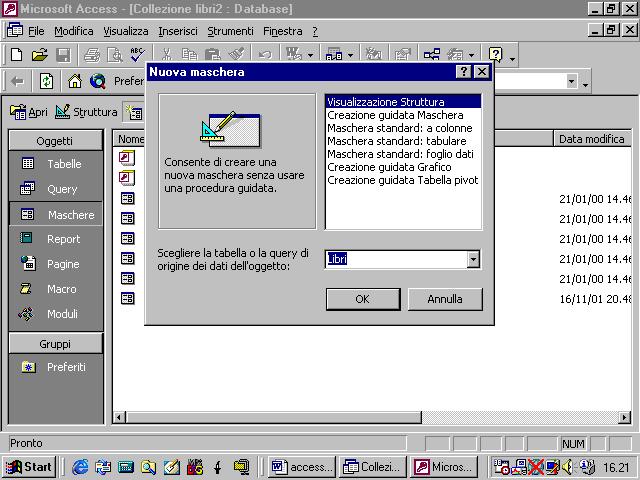Open the address combo box dropdown arrow

[571, 82]
